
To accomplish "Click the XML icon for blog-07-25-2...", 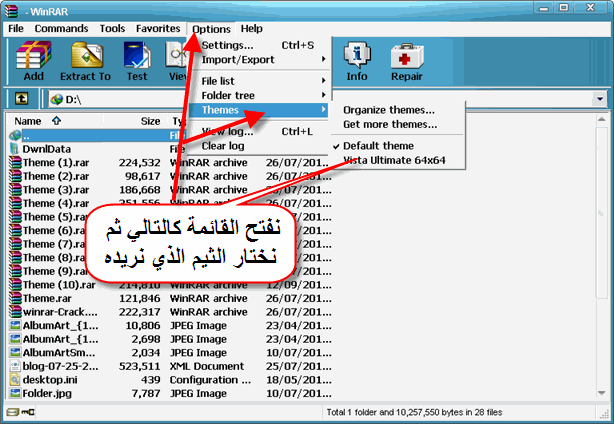I will [15, 366].
